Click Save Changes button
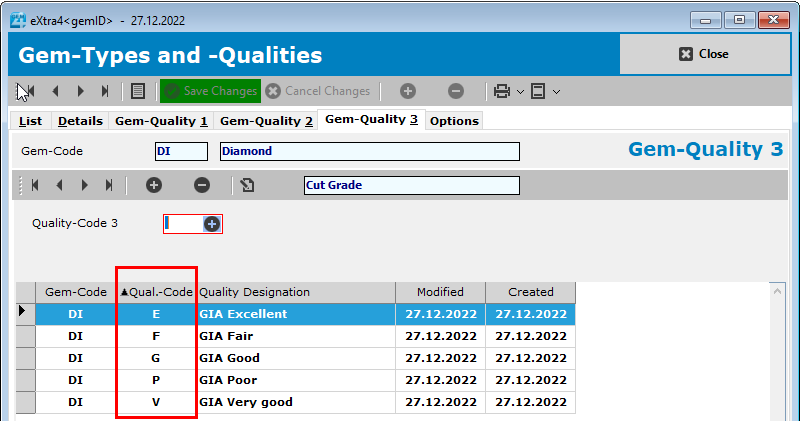This screenshot has height=421, width=802. [211, 91]
